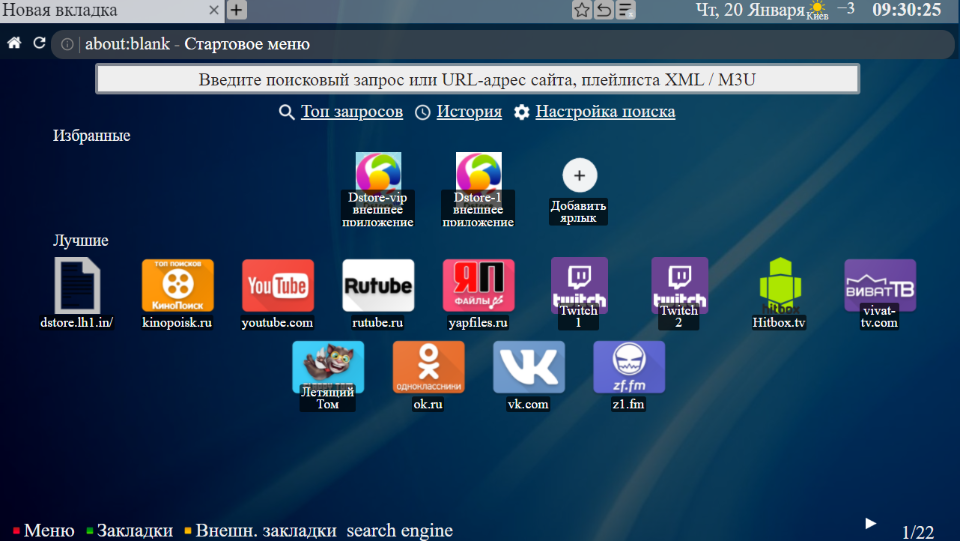Click the Добавить ярлык plus button
Screen dimensions: 960x541
pos(579,175)
